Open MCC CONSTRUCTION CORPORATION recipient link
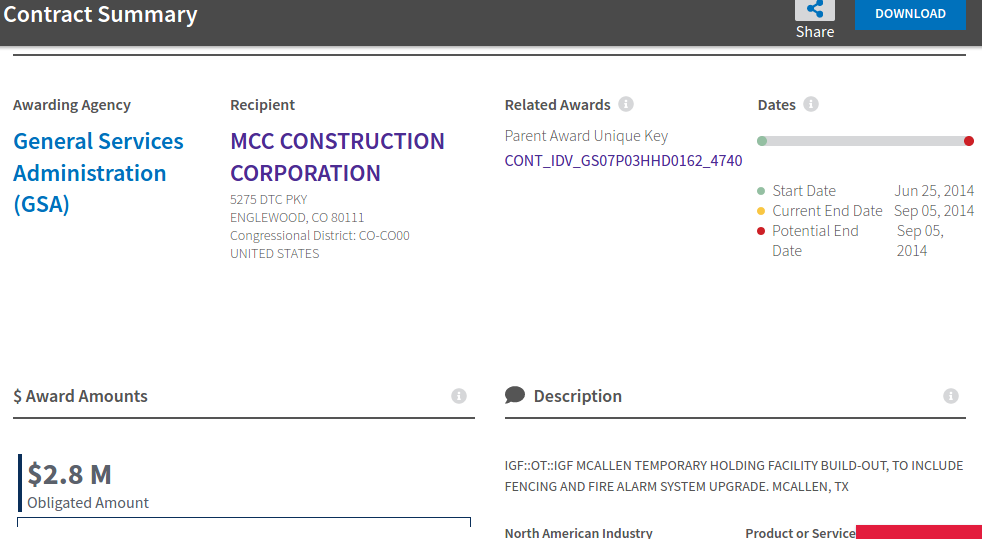This screenshot has width=982, height=539. click(338, 157)
